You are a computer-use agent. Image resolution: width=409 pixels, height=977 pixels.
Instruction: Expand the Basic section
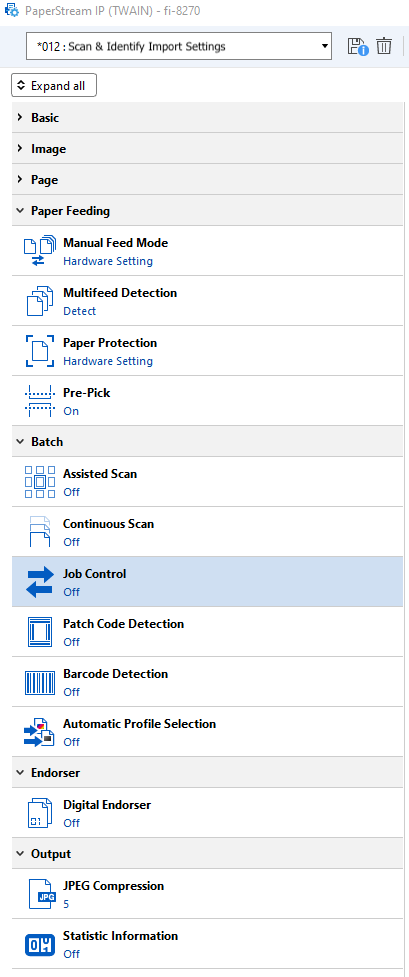207,117
